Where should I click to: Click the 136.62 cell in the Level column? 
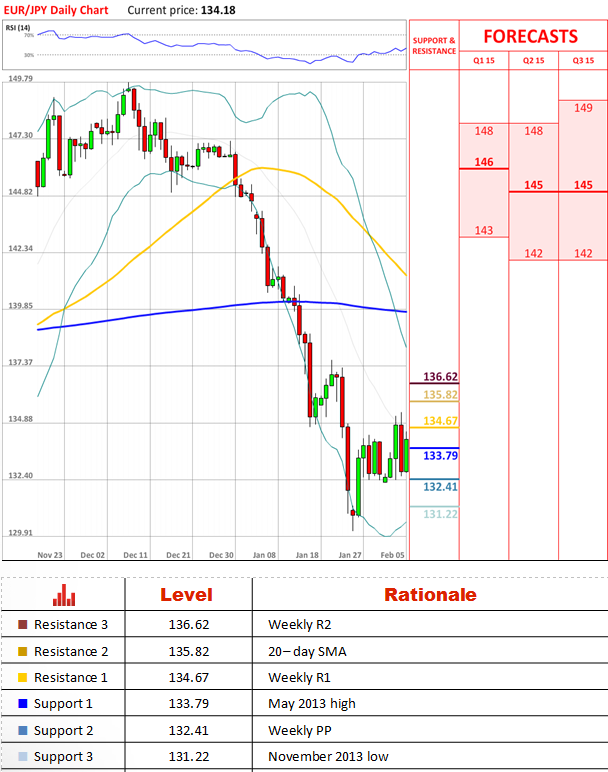(x=189, y=624)
